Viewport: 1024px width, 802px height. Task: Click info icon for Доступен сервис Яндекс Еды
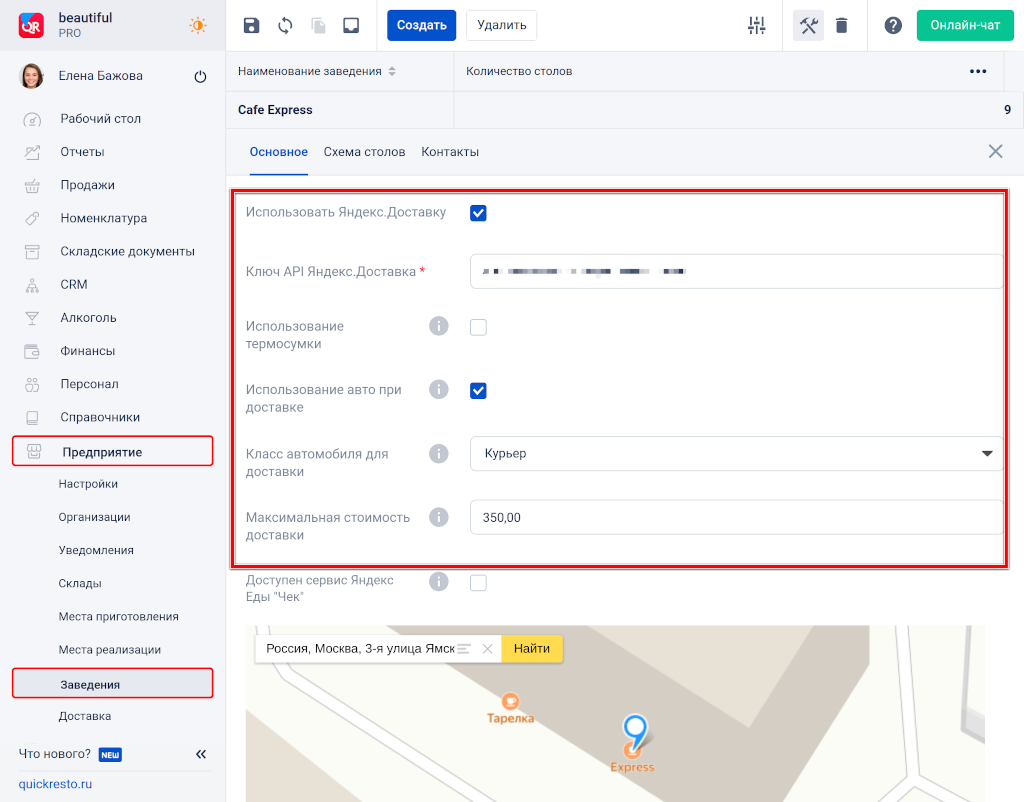pyautogui.click(x=439, y=581)
